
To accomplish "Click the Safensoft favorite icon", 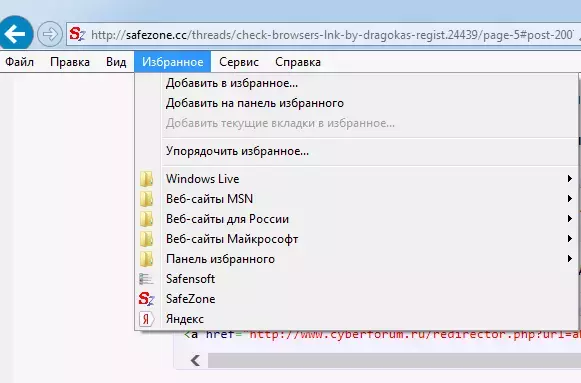I will tap(146, 279).
